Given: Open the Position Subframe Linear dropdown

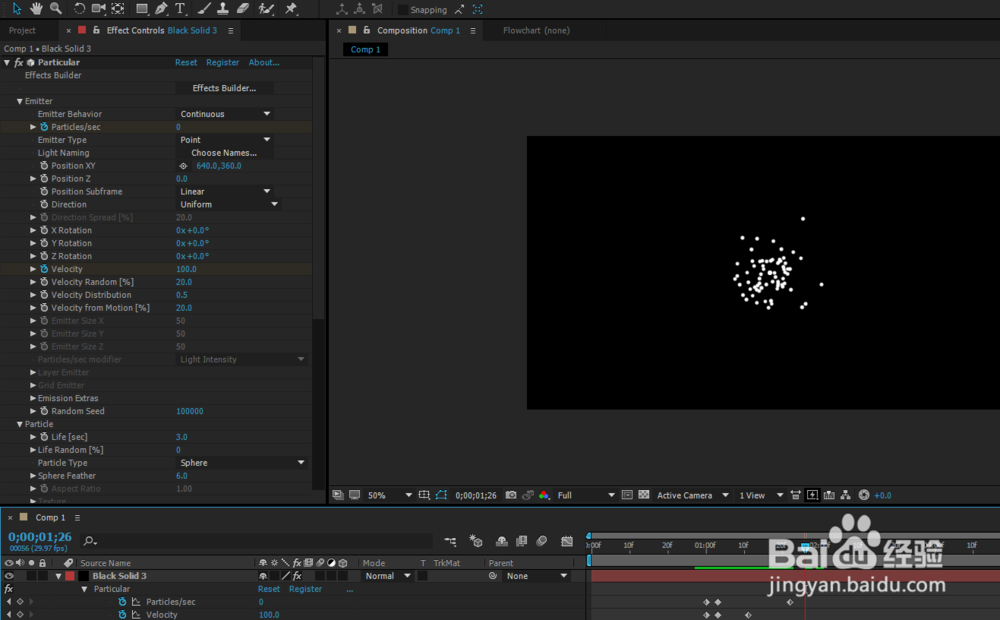Looking at the screenshot, I should 224,191.
